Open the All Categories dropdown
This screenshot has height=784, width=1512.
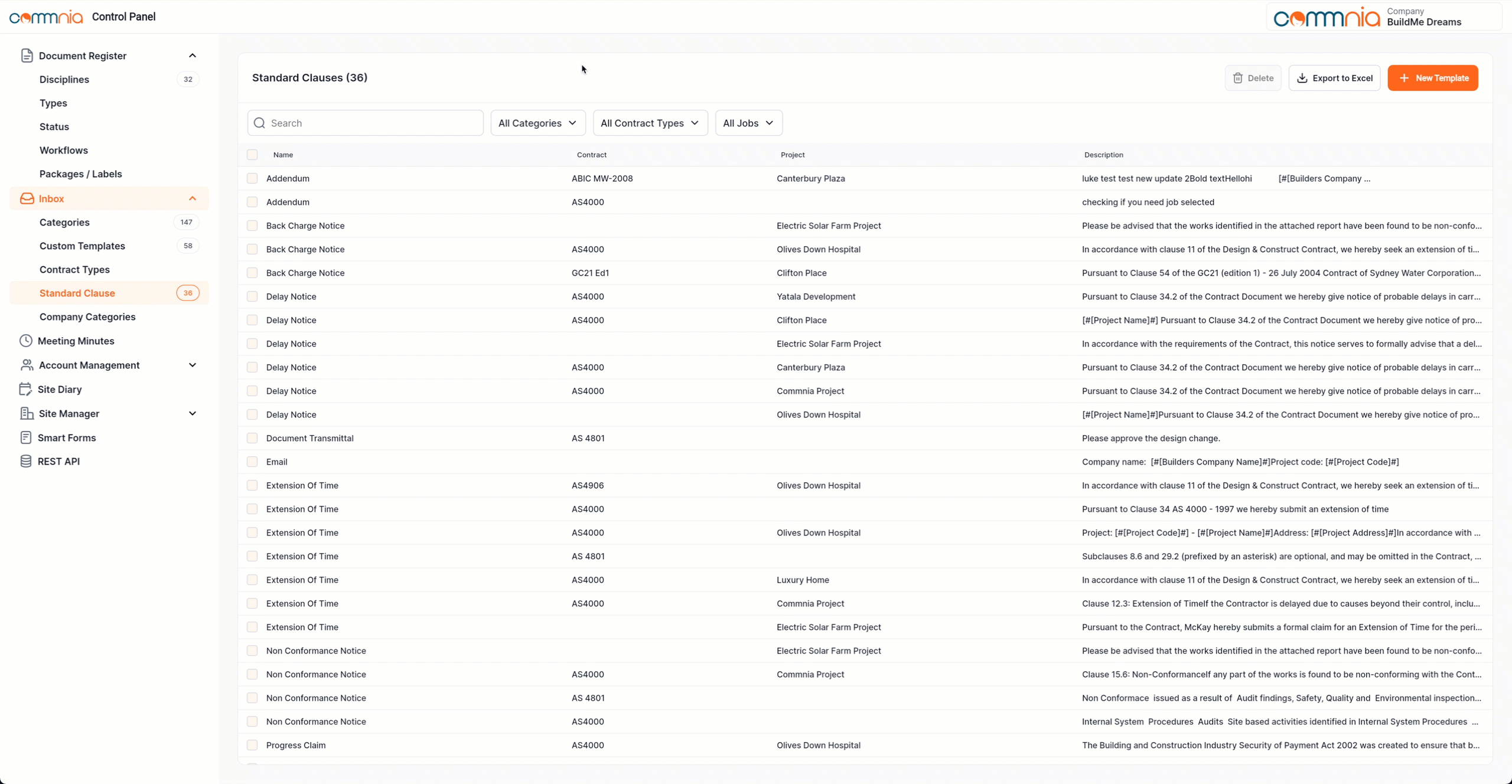coord(537,123)
